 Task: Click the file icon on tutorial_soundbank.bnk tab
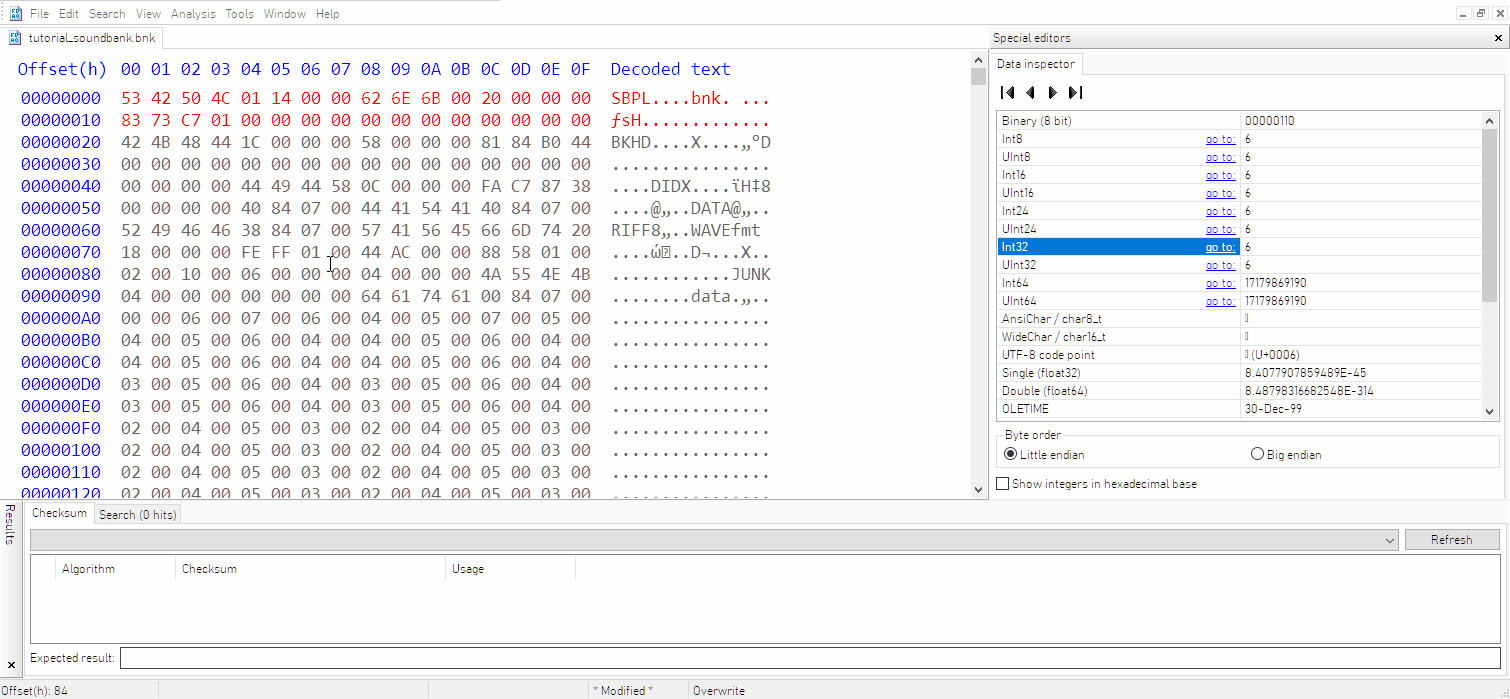pos(16,36)
